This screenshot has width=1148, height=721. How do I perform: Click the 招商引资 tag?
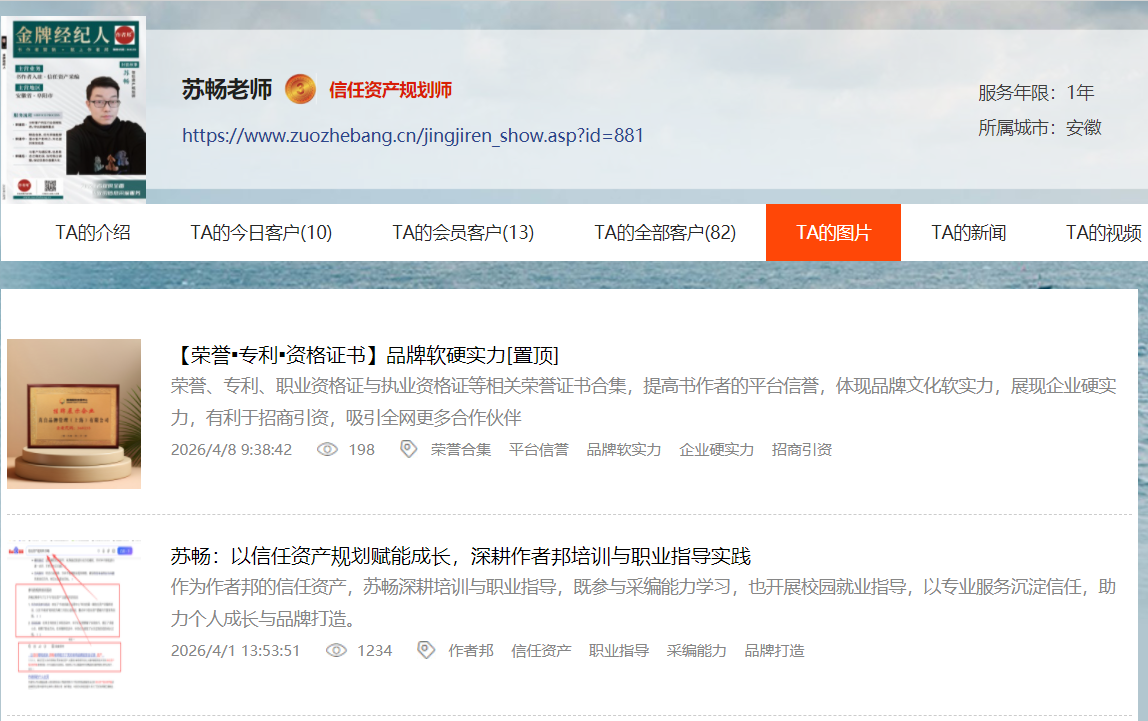pyautogui.click(x=801, y=450)
